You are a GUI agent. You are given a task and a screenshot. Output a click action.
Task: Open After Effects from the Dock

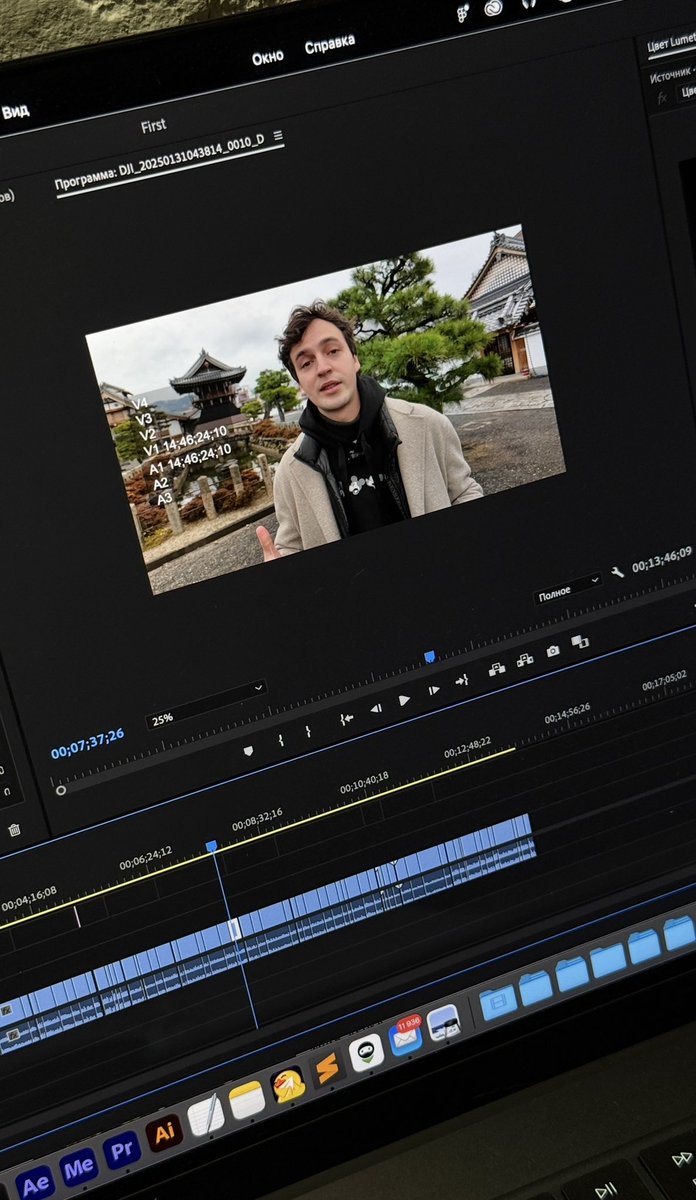[35, 1184]
